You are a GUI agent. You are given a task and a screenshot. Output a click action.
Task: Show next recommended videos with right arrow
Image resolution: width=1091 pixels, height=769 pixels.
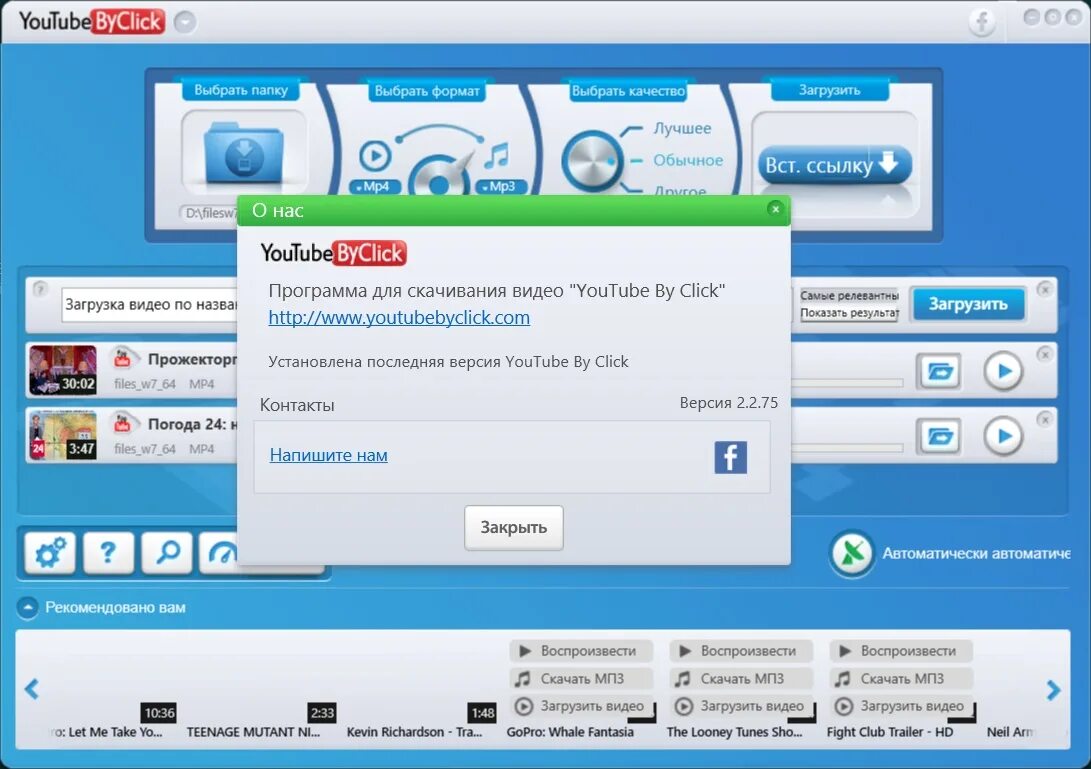(1053, 690)
